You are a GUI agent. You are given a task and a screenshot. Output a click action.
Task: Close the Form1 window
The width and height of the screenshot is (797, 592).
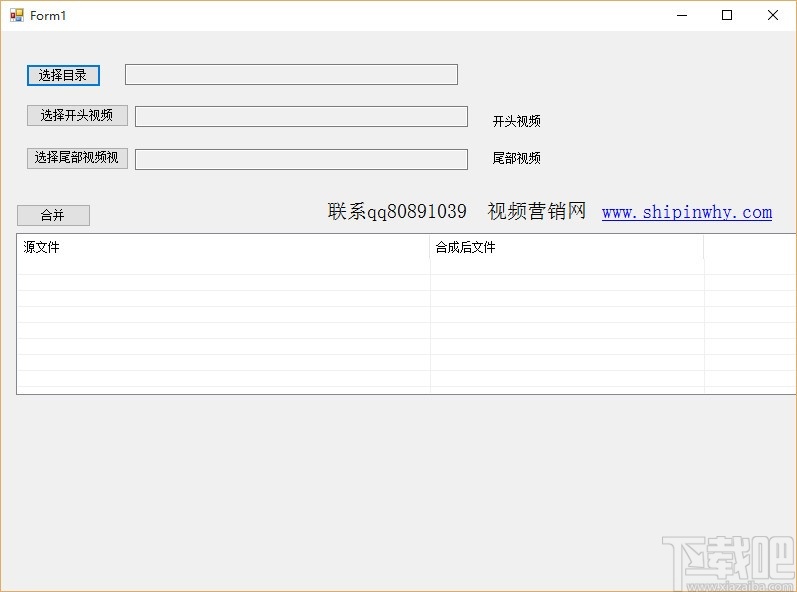[773, 15]
